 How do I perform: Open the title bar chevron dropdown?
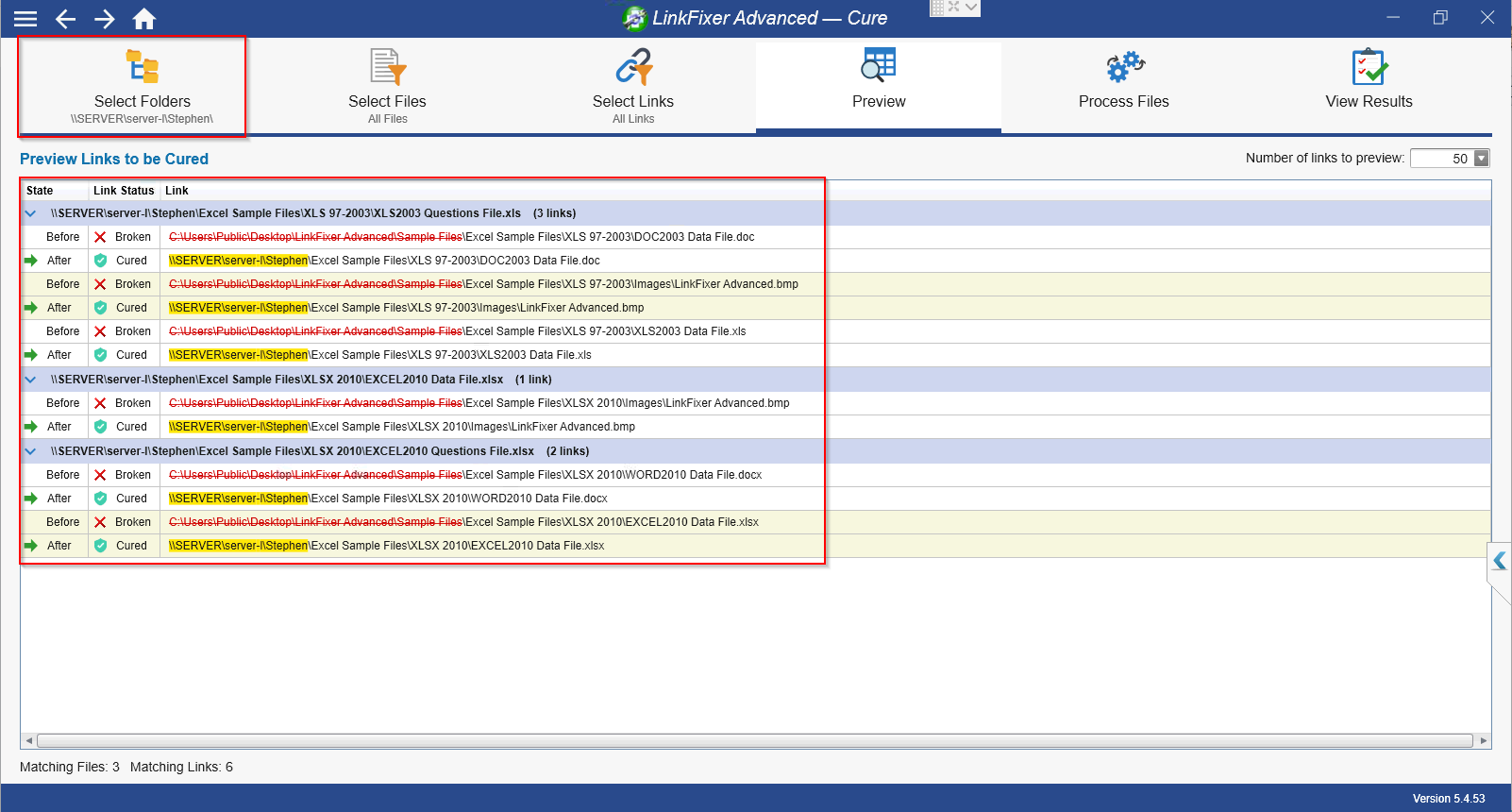point(971,8)
